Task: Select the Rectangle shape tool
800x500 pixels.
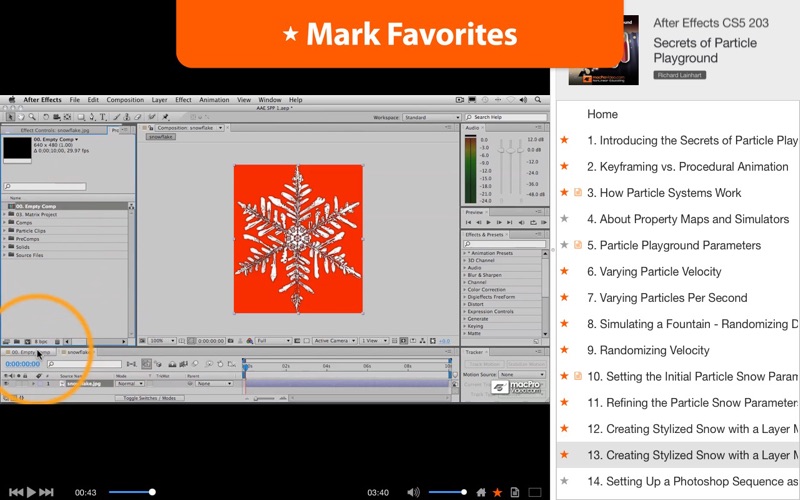Action: (x=81, y=117)
